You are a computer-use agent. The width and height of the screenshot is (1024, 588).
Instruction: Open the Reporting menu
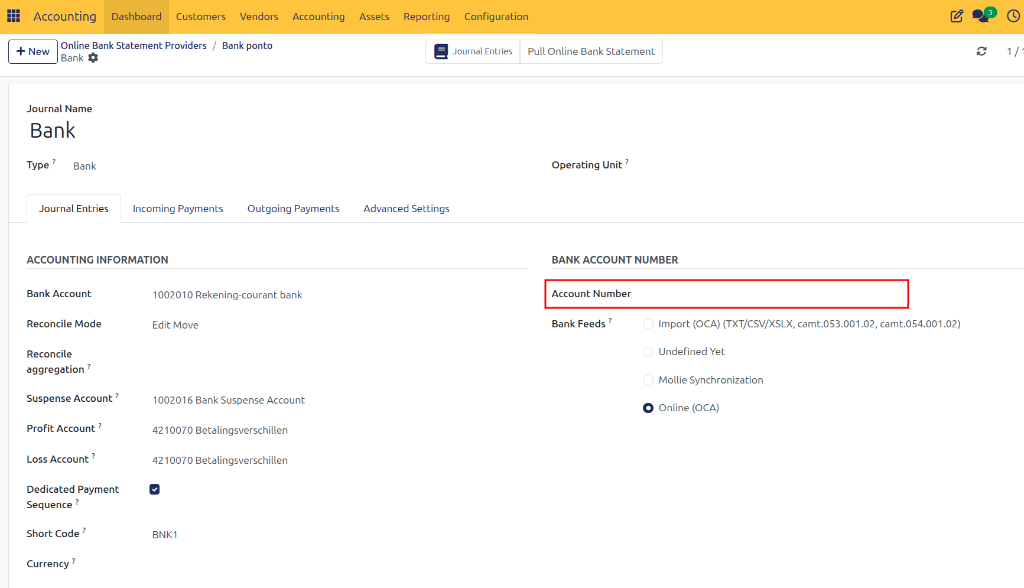point(426,16)
